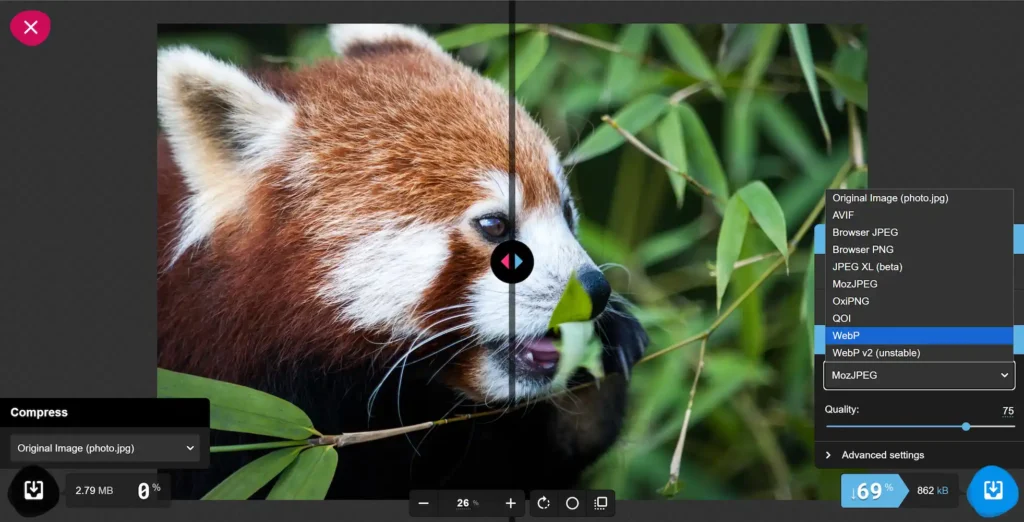Click the Quality value field showing 75
This screenshot has width=1024, height=522.
[x=1008, y=411]
